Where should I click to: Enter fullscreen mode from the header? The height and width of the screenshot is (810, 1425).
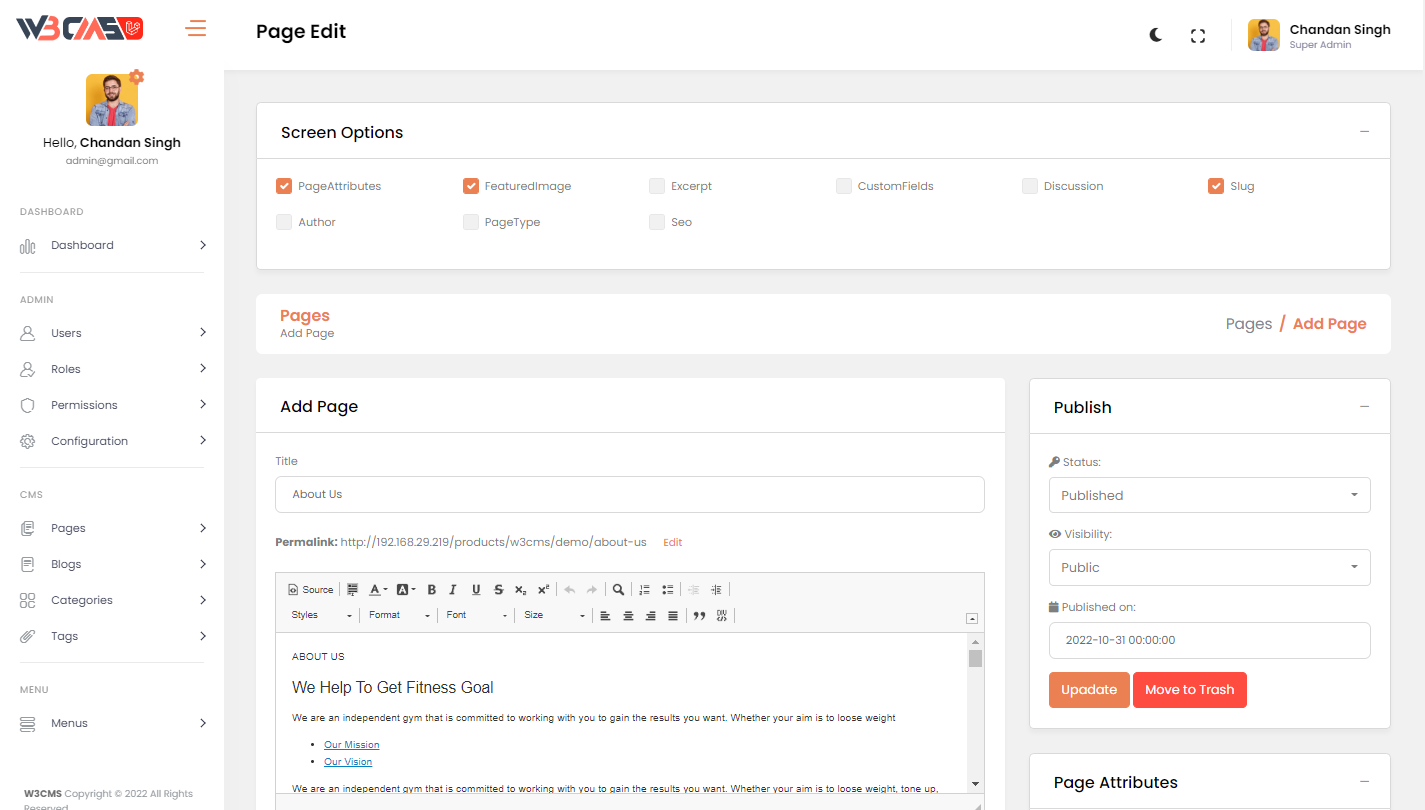tap(1197, 36)
